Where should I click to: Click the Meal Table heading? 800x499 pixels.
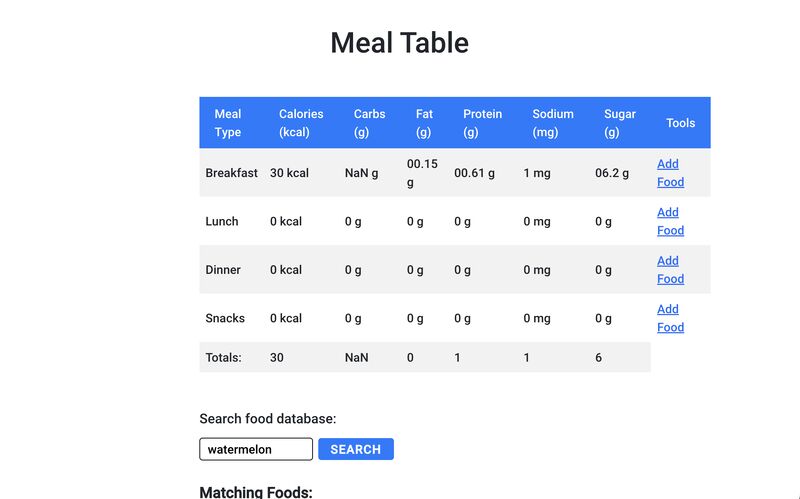399,43
